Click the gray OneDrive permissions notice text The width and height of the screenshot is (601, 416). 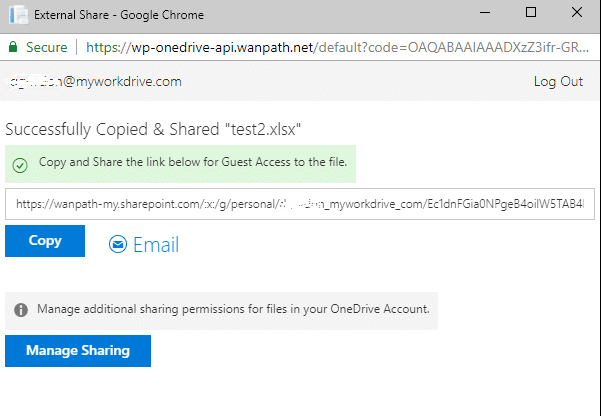pos(232,309)
